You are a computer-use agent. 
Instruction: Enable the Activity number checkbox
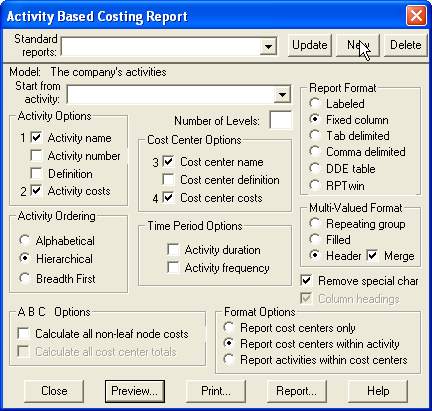coord(36,155)
